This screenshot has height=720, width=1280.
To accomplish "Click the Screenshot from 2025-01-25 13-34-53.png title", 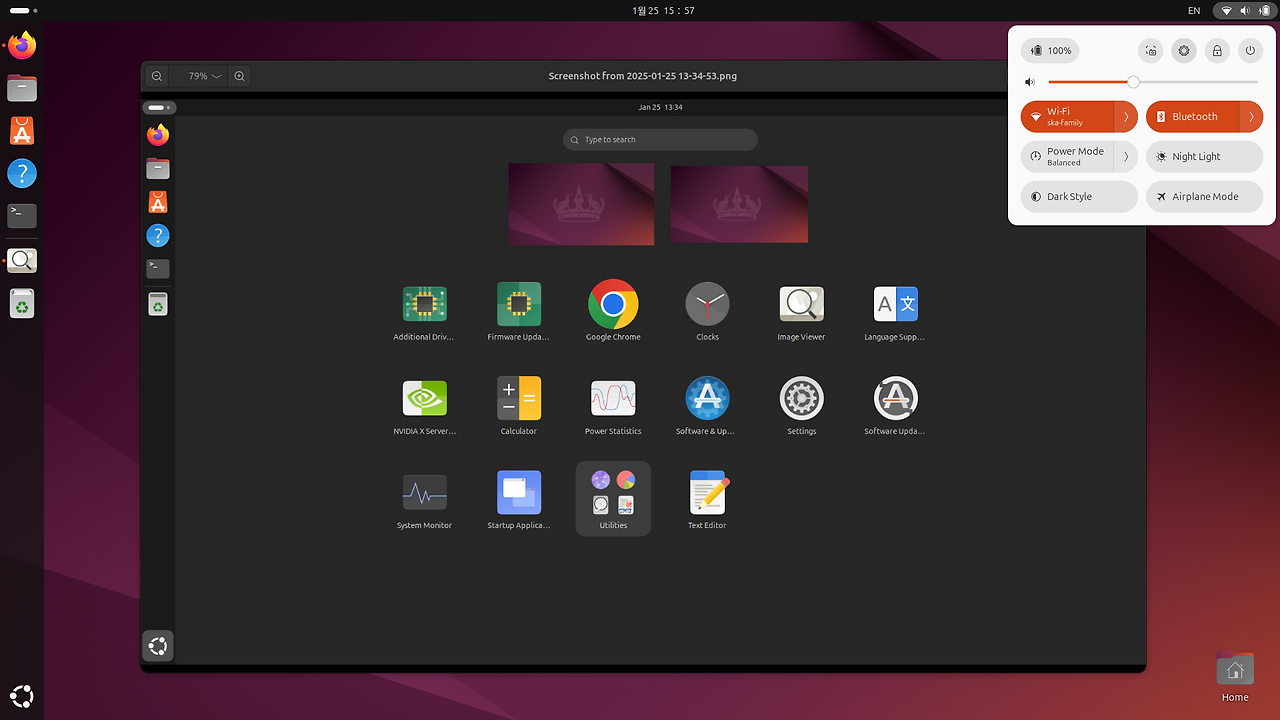I will click(x=643, y=76).
